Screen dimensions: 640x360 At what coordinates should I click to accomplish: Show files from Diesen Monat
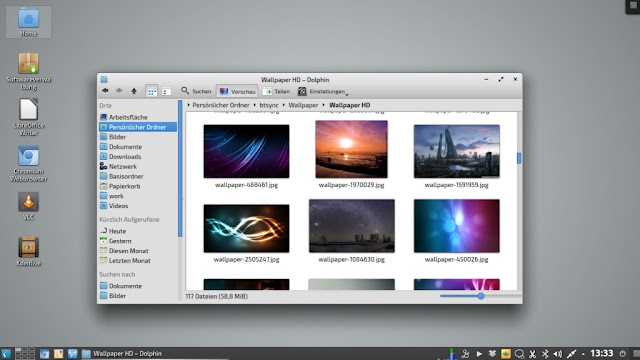coord(138,251)
